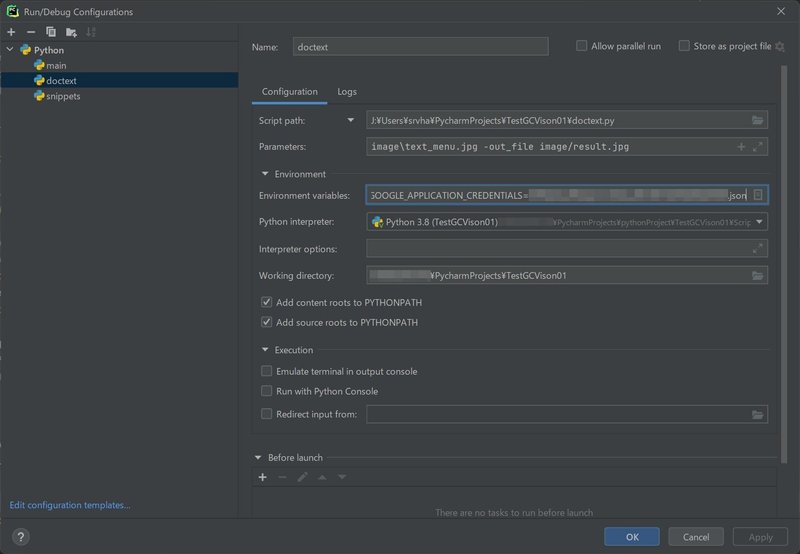Screen dimensions: 800x554
Task: Save configuration to a new folder
Action: click(71, 32)
